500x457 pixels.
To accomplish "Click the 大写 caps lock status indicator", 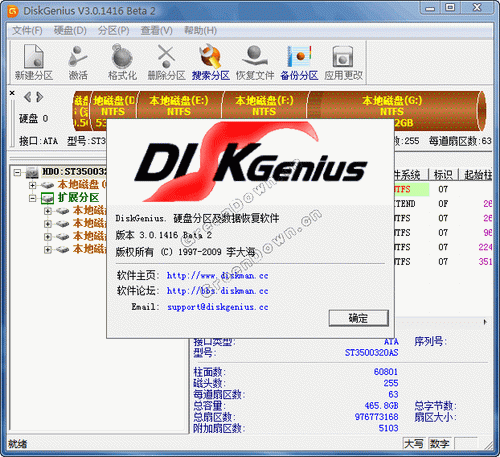I will pos(414,444).
